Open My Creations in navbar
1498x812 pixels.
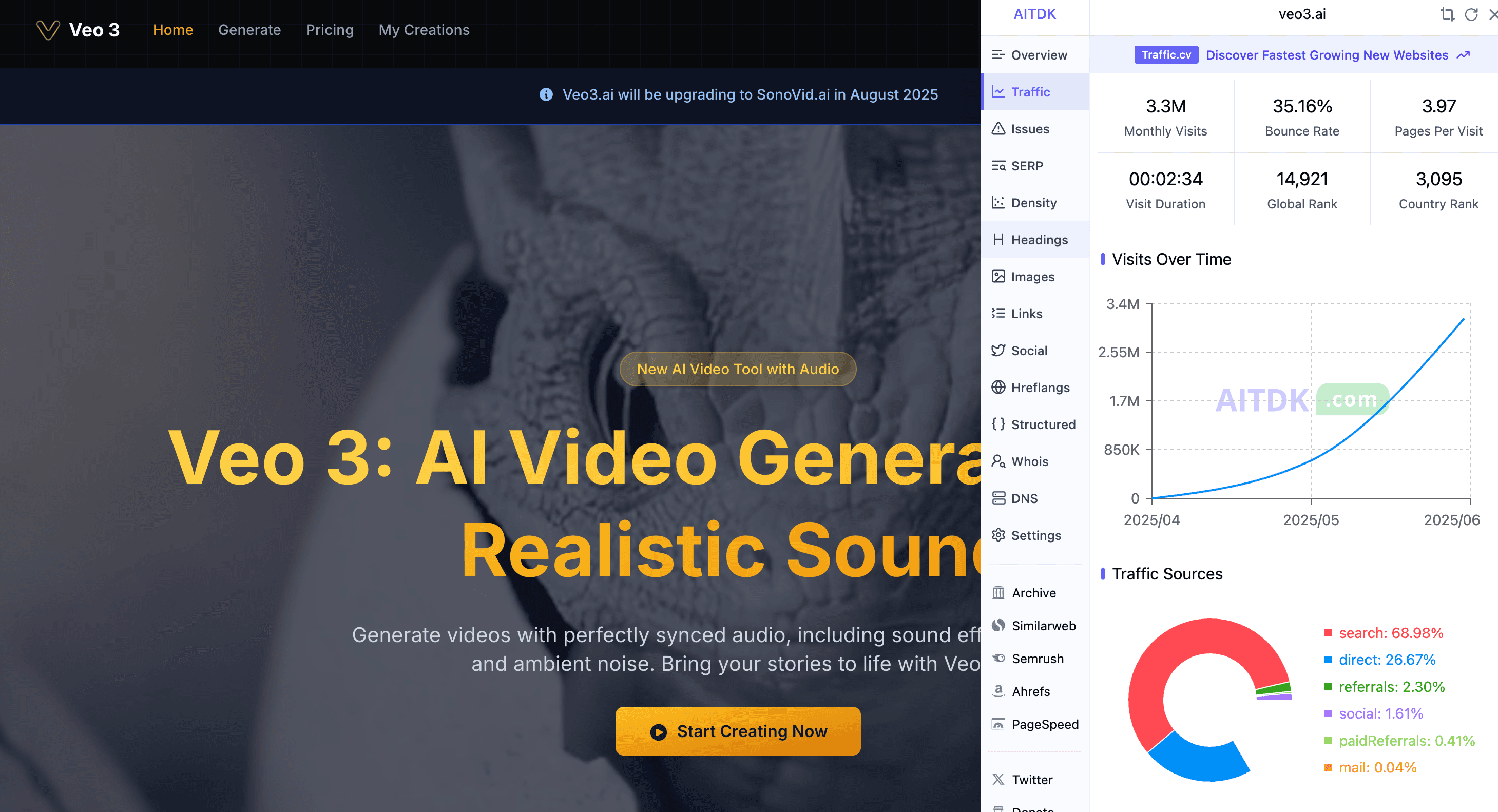424,30
